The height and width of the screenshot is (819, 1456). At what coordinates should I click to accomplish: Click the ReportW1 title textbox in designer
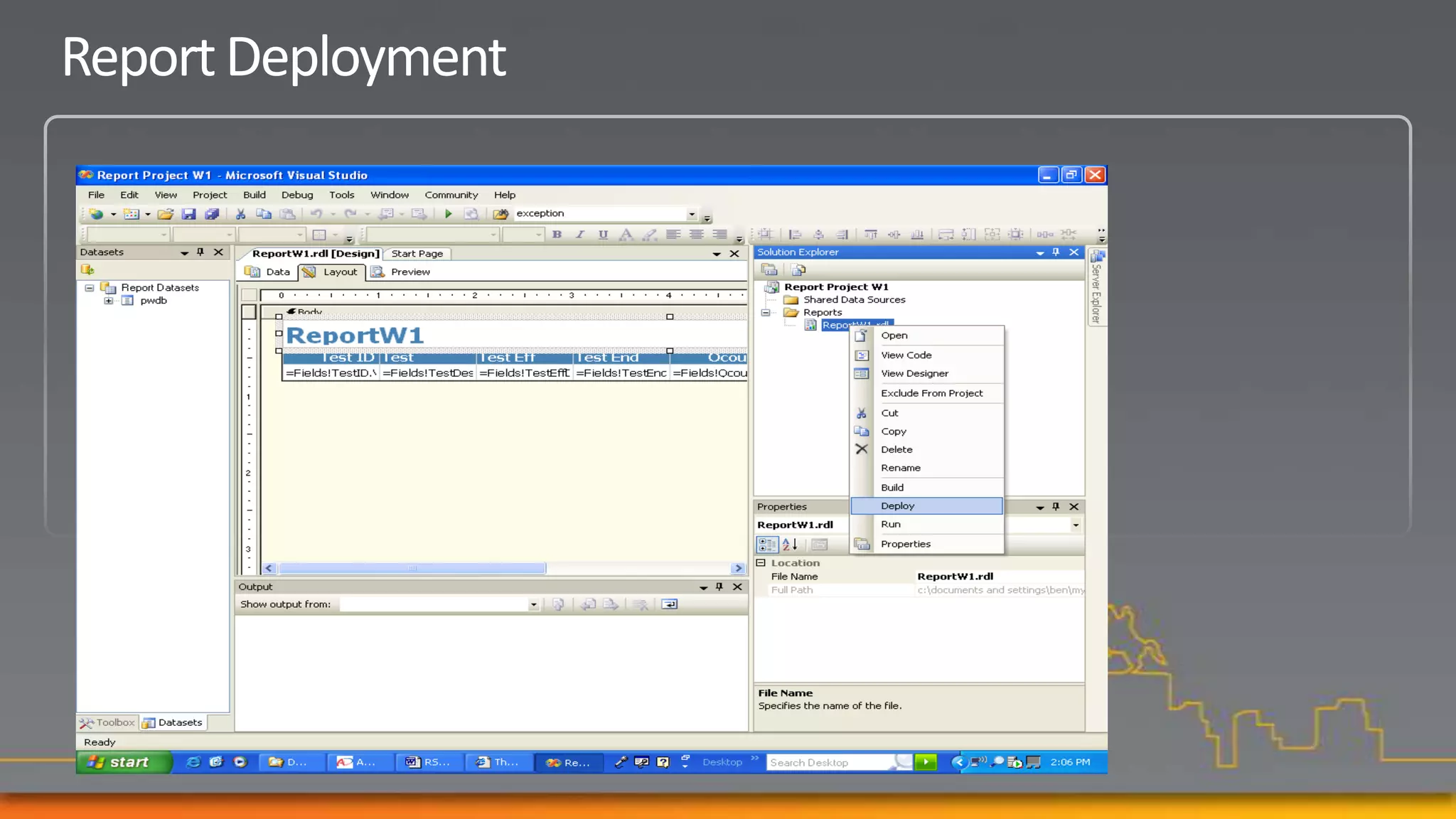(x=473, y=336)
